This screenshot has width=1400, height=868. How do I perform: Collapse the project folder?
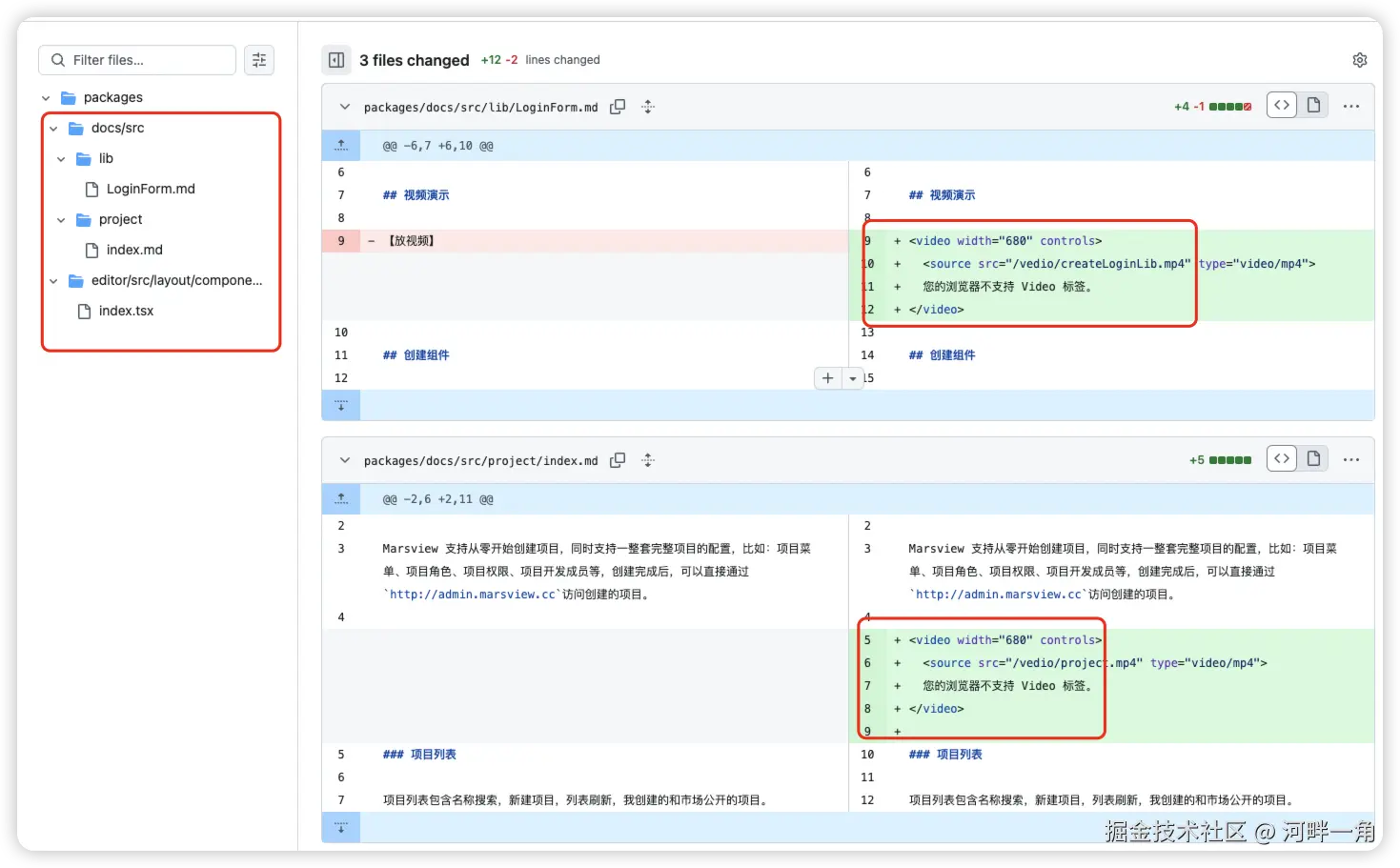point(61,219)
